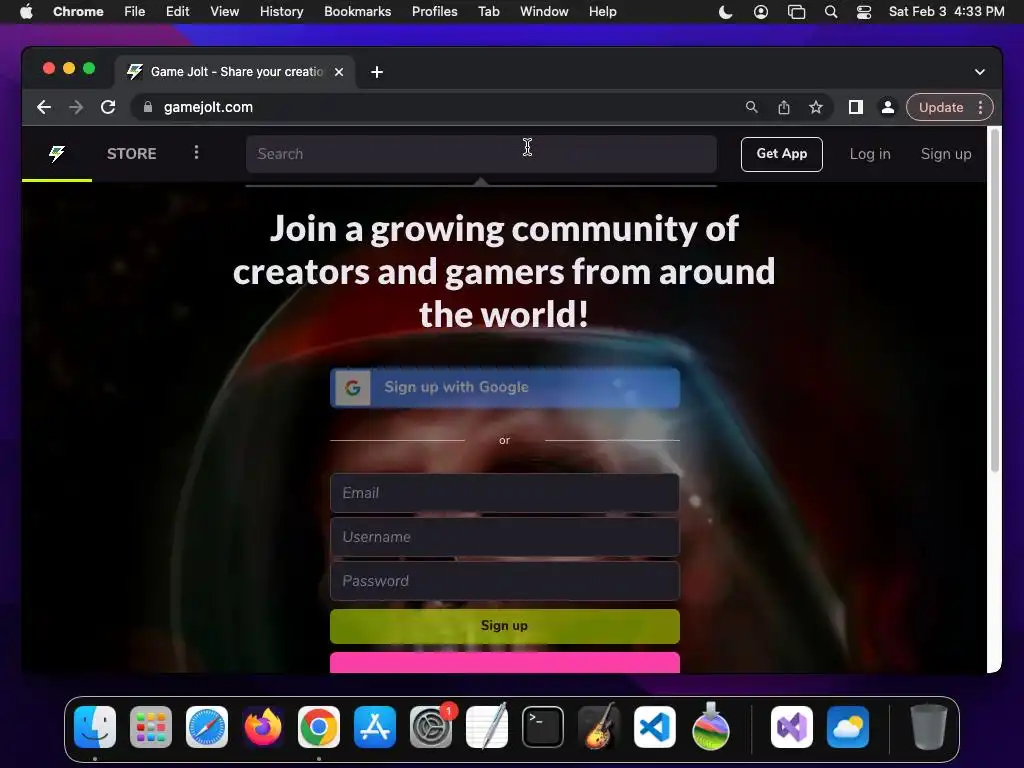Screen dimensions: 1024x768
Task: Open the Bookmarks menu
Action: (357, 12)
